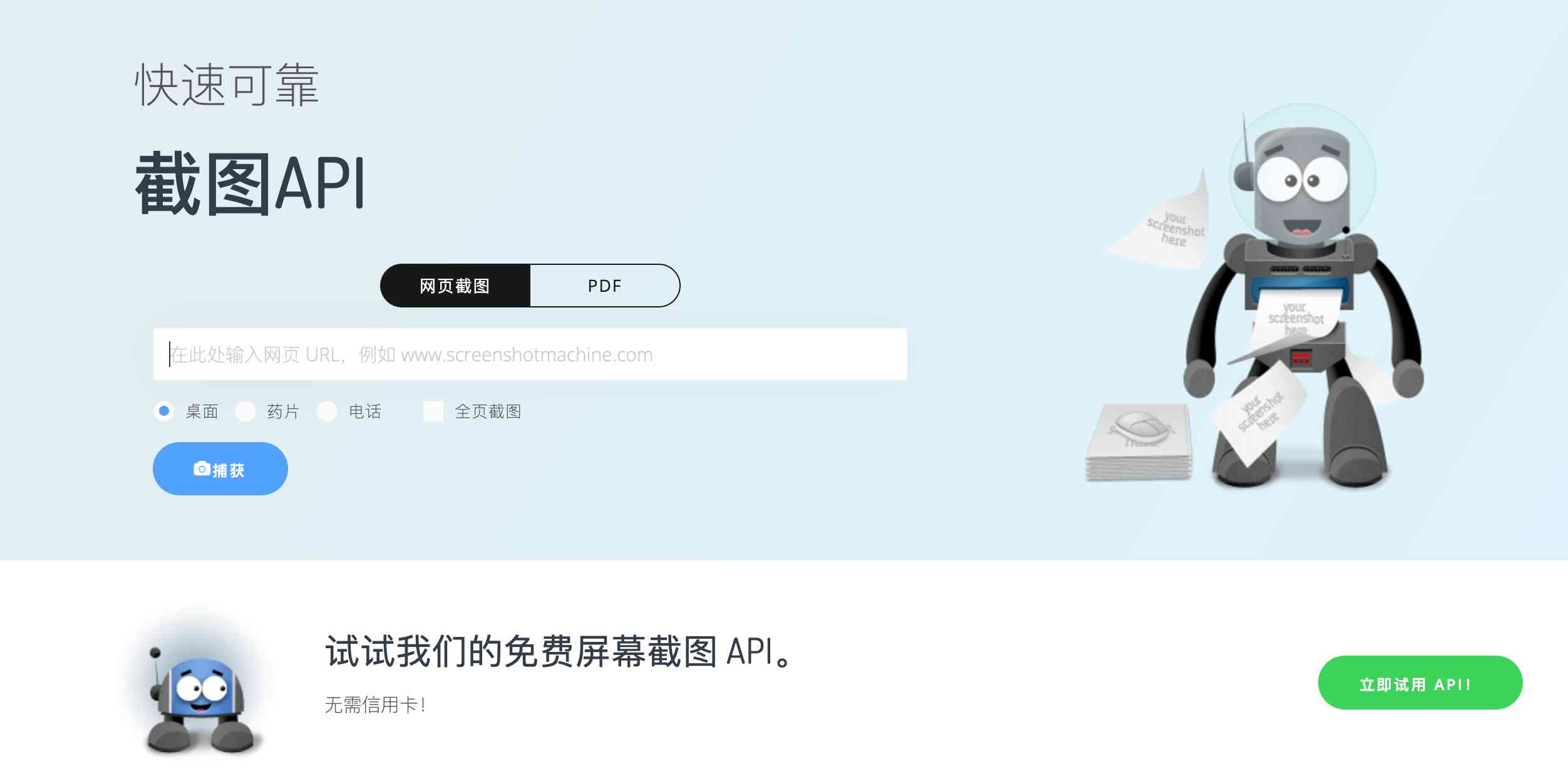Screen dimensions: 1568x769
Task: Click the camera icon in the 捕获 button
Action: click(x=202, y=468)
